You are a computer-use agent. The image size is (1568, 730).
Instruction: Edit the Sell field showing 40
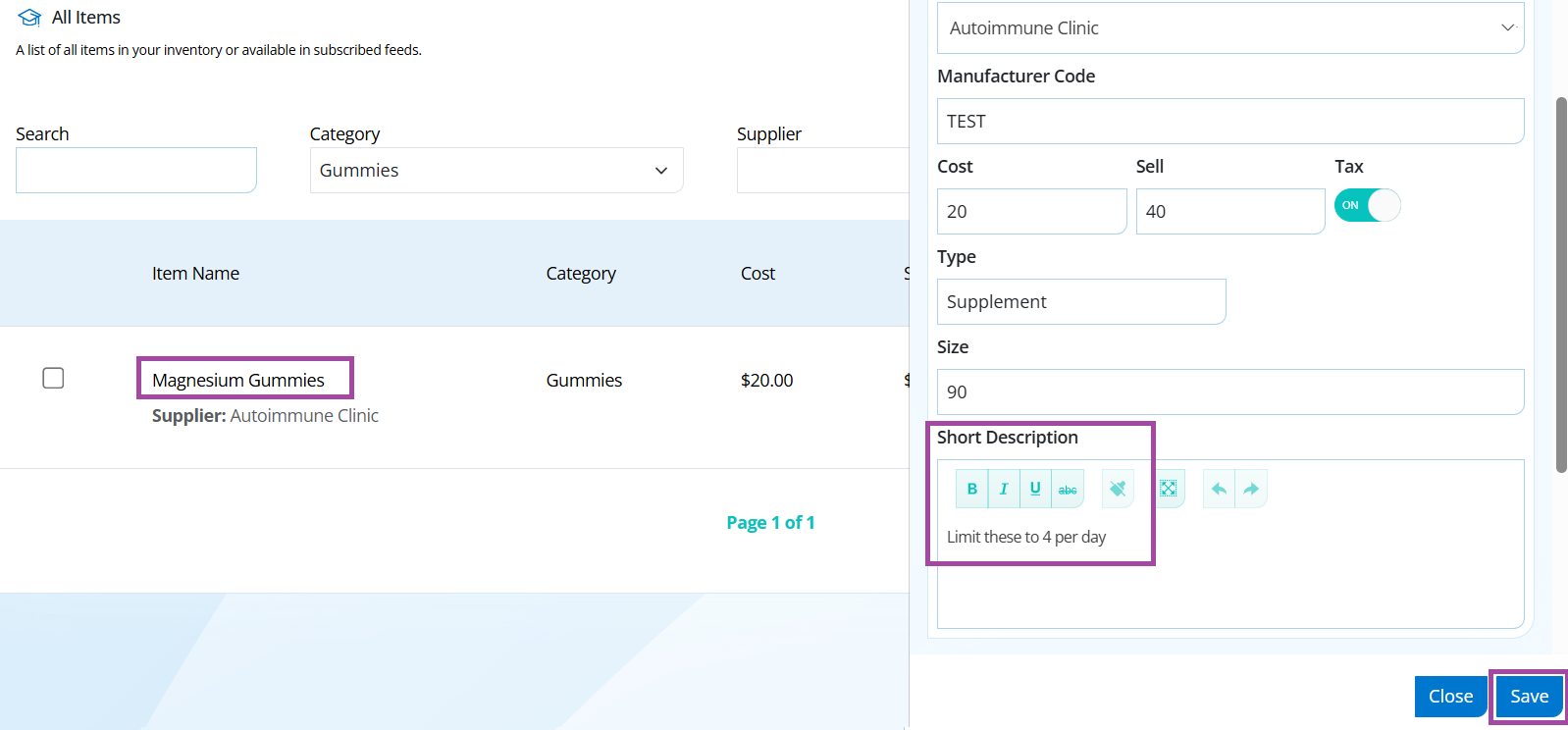pos(1230,212)
